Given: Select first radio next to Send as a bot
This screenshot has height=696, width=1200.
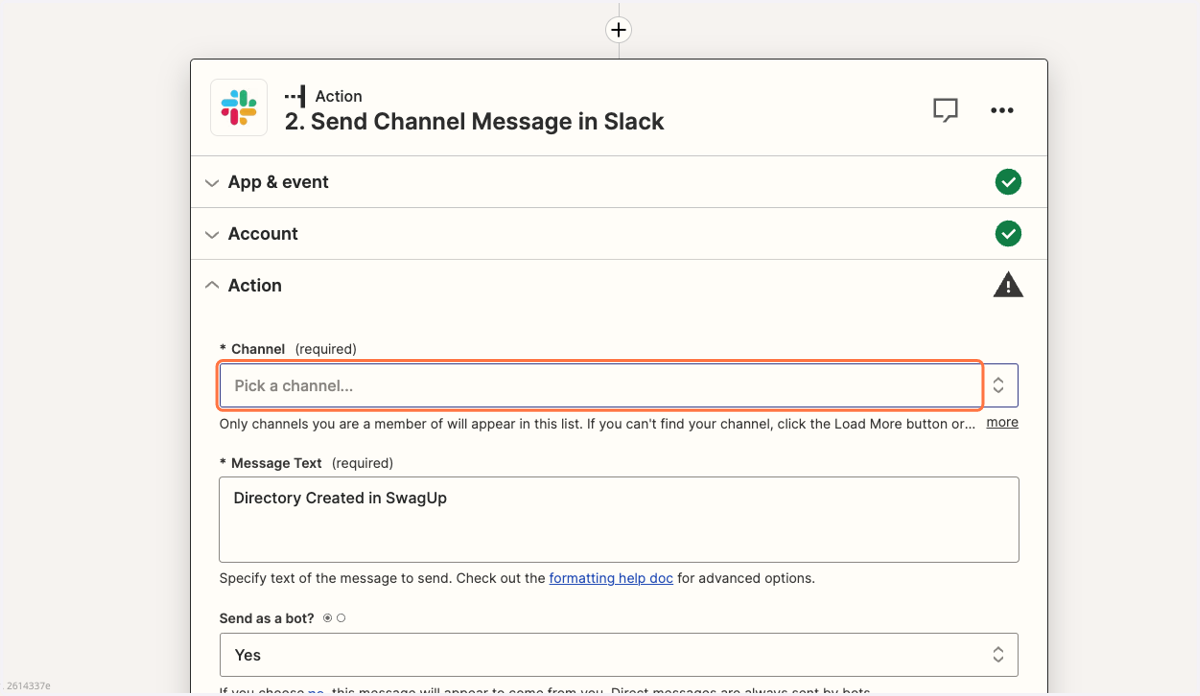Looking at the screenshot, I should (x=327, y=618).
